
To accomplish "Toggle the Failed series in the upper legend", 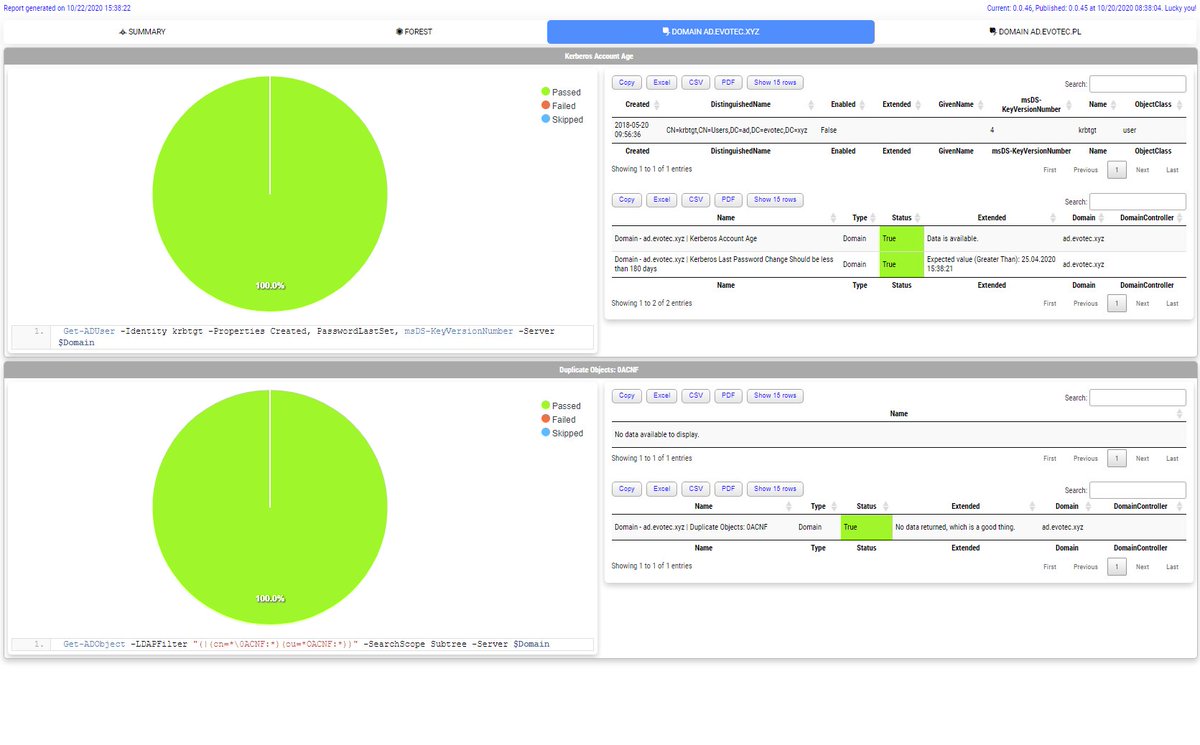I will (565, 105).
